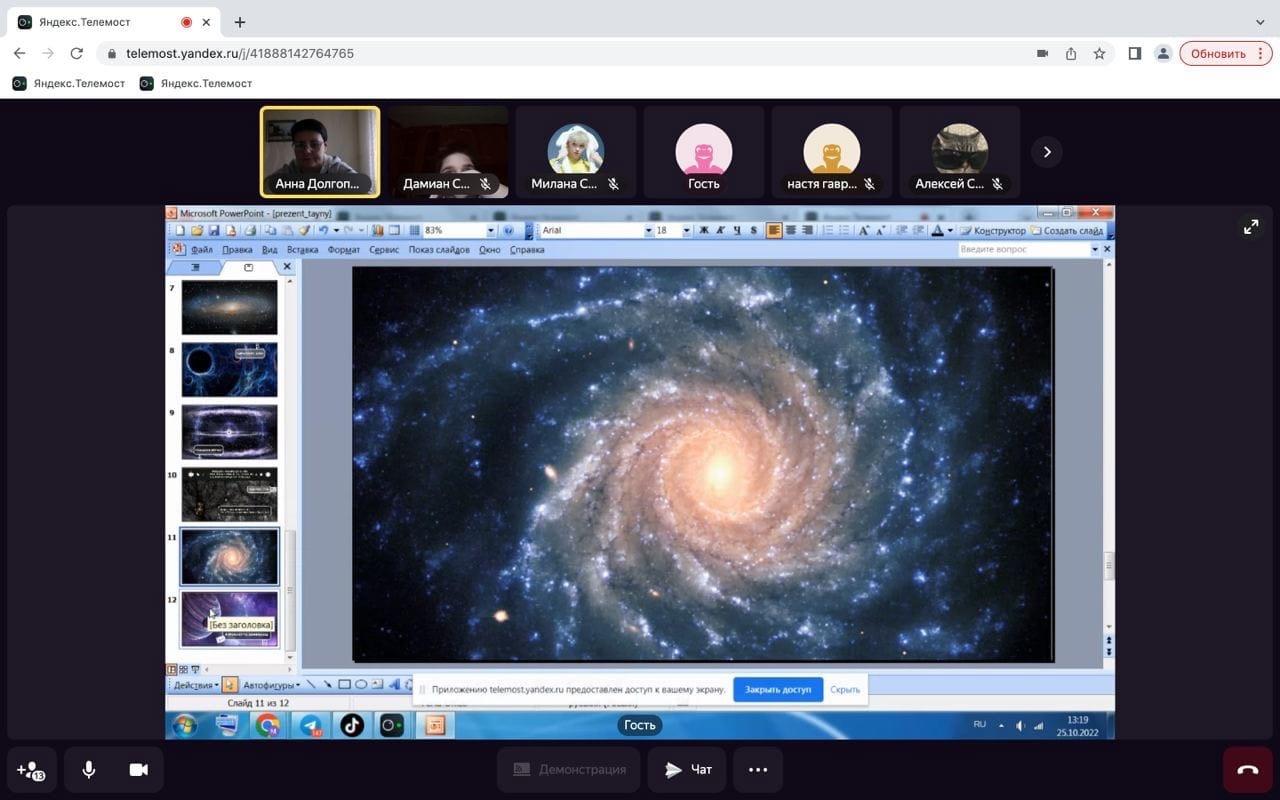This screenshot has width=1280, height=800.
Task: Toggle the camera in the call bar
Action: pos(138,769)
